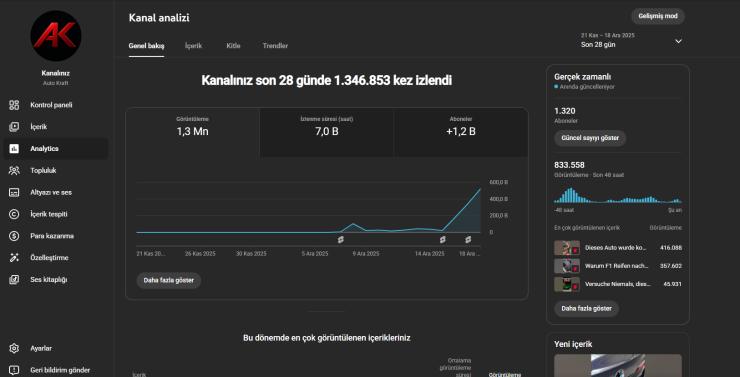Click the Kanalınız channel name label
740x377 pixels.
56,73
